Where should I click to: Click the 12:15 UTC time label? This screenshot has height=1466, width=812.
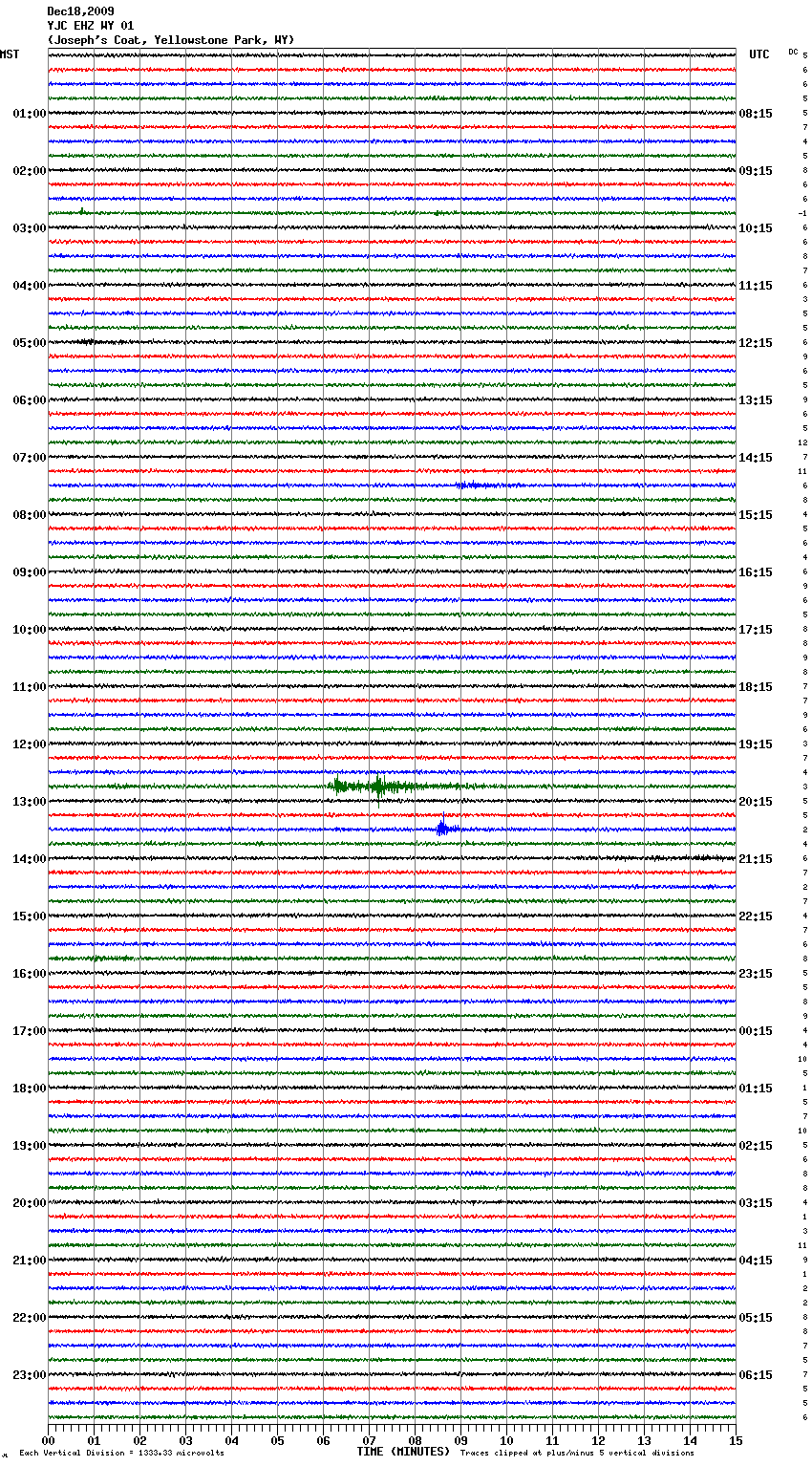756,343
